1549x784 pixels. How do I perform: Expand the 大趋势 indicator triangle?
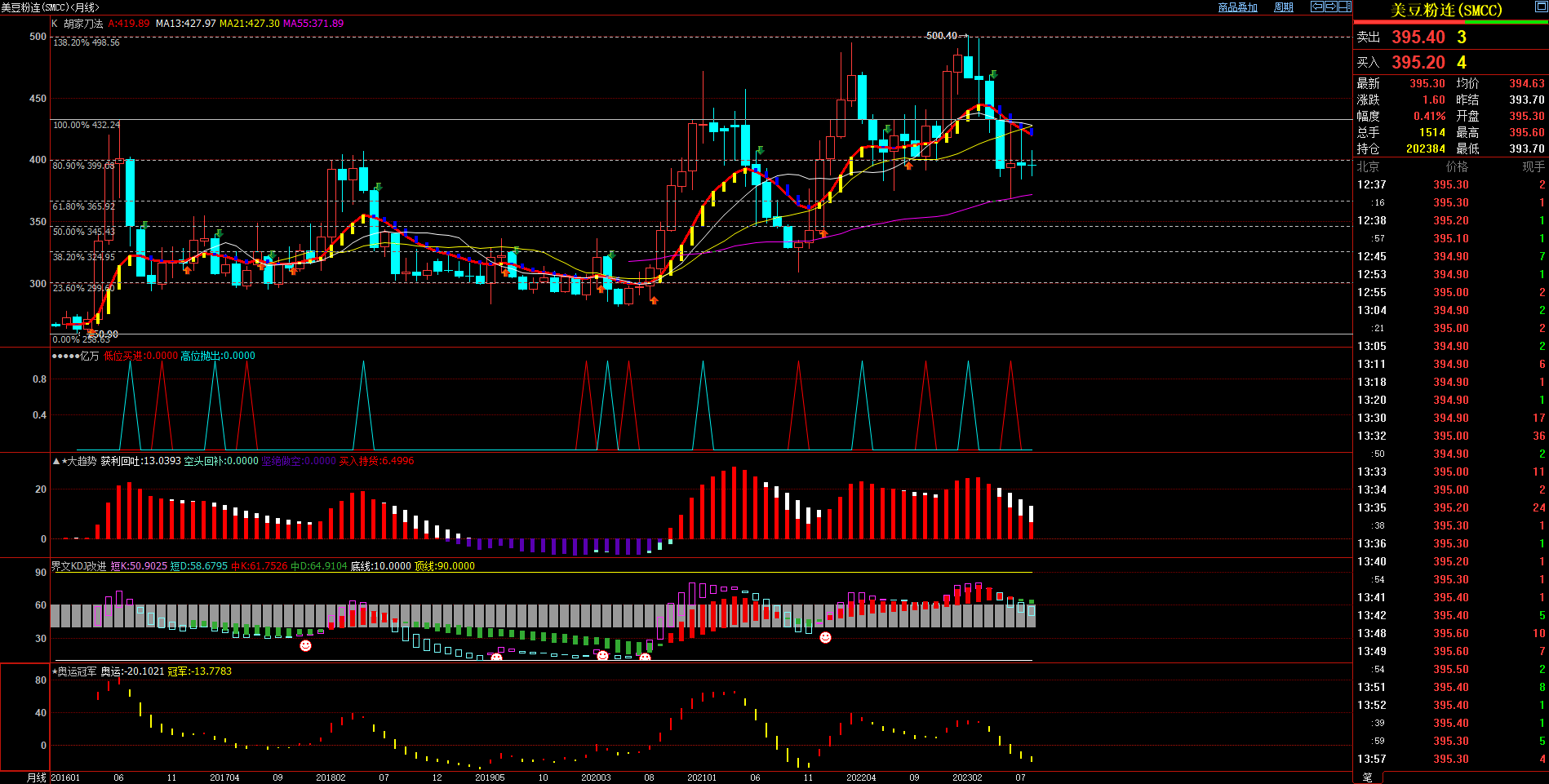(56, 461)
